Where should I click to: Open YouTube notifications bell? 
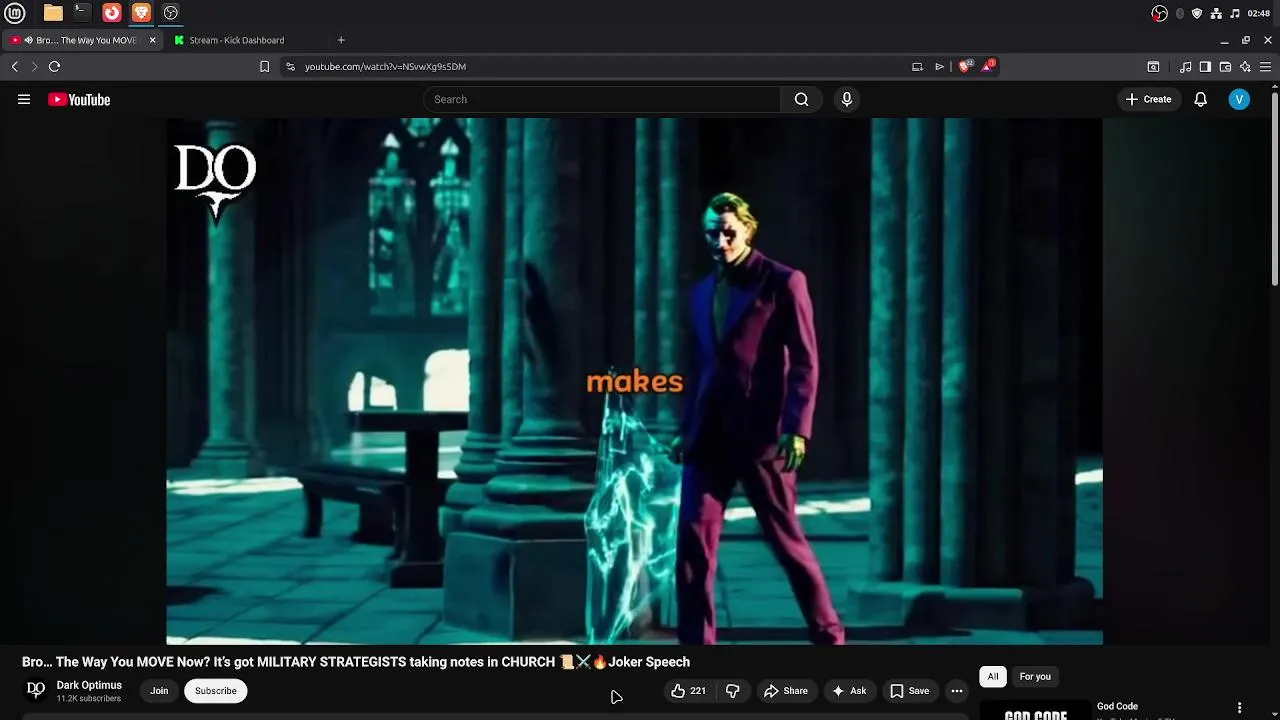[x=1201, y=99]
